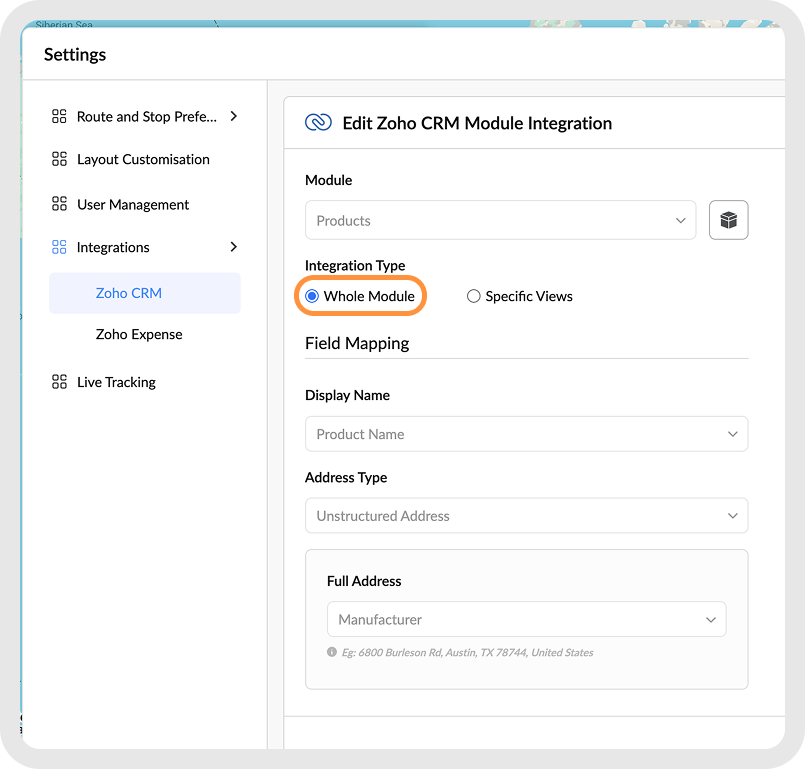Viewport: 805px width, 769px height.
Task: Click the User Management sidebar icon
Action: click(59, 205)
